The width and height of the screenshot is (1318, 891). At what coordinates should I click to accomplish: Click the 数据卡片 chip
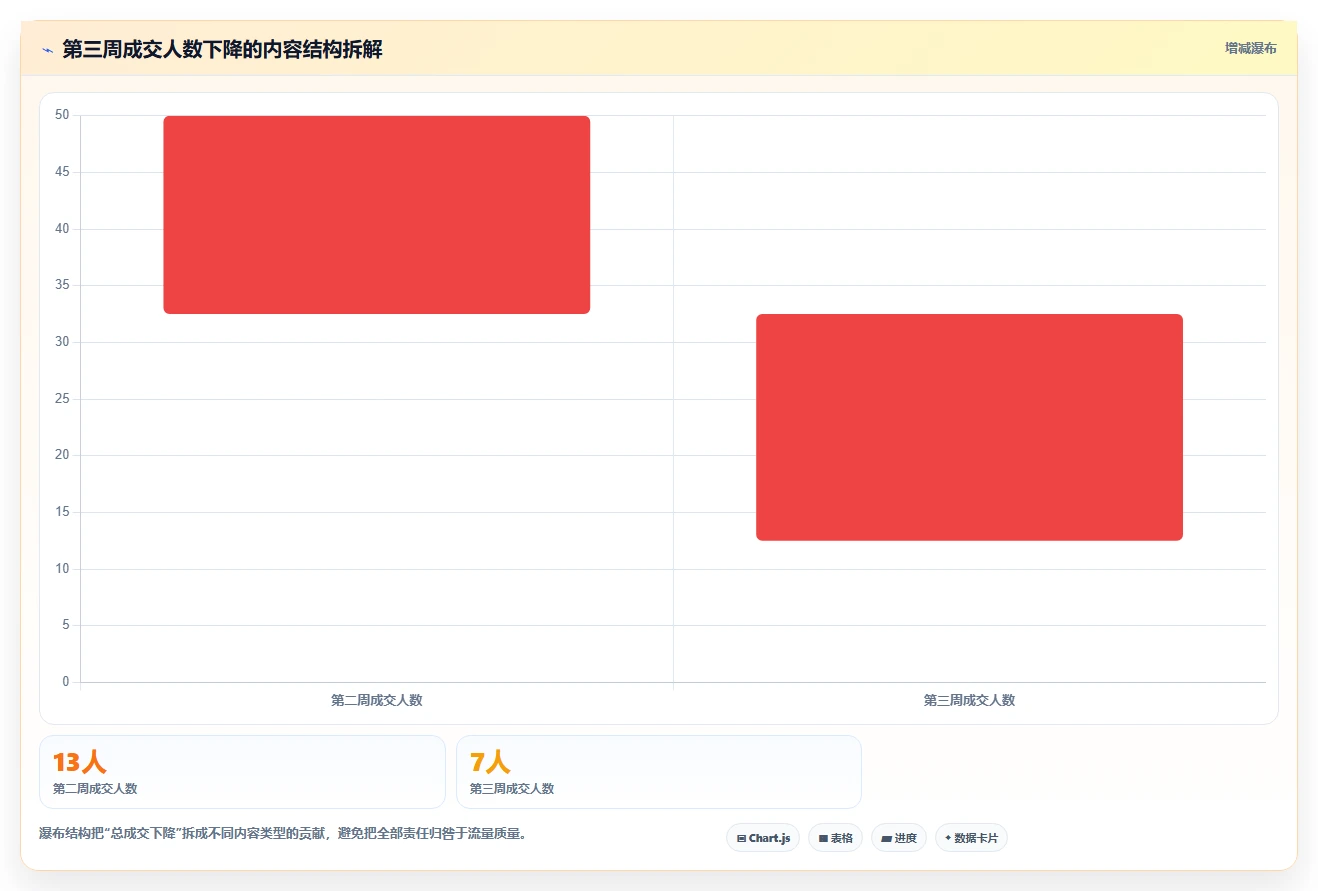[x=971, y=838]
